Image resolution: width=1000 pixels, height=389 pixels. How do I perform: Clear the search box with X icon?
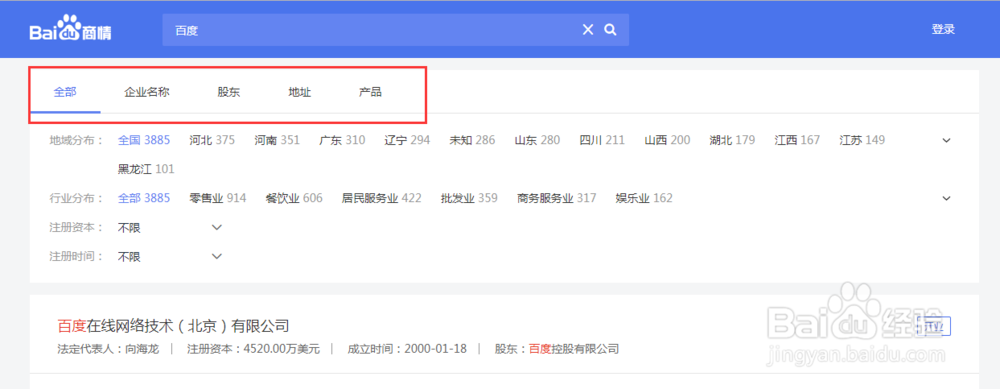(x=588, y=30)
